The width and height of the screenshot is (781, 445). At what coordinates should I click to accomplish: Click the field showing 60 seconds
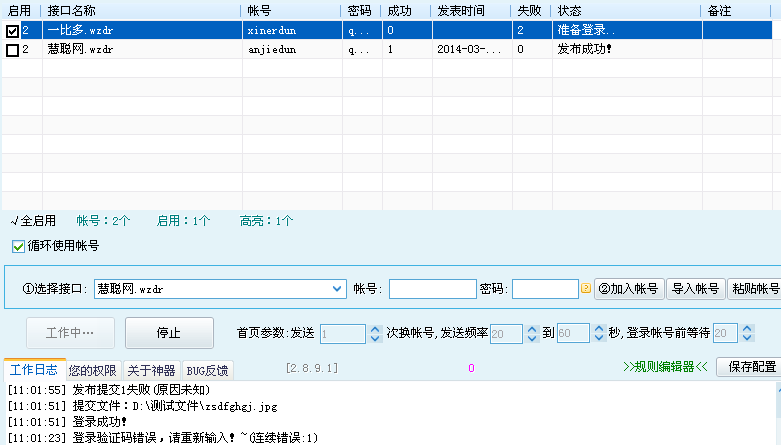573,334
